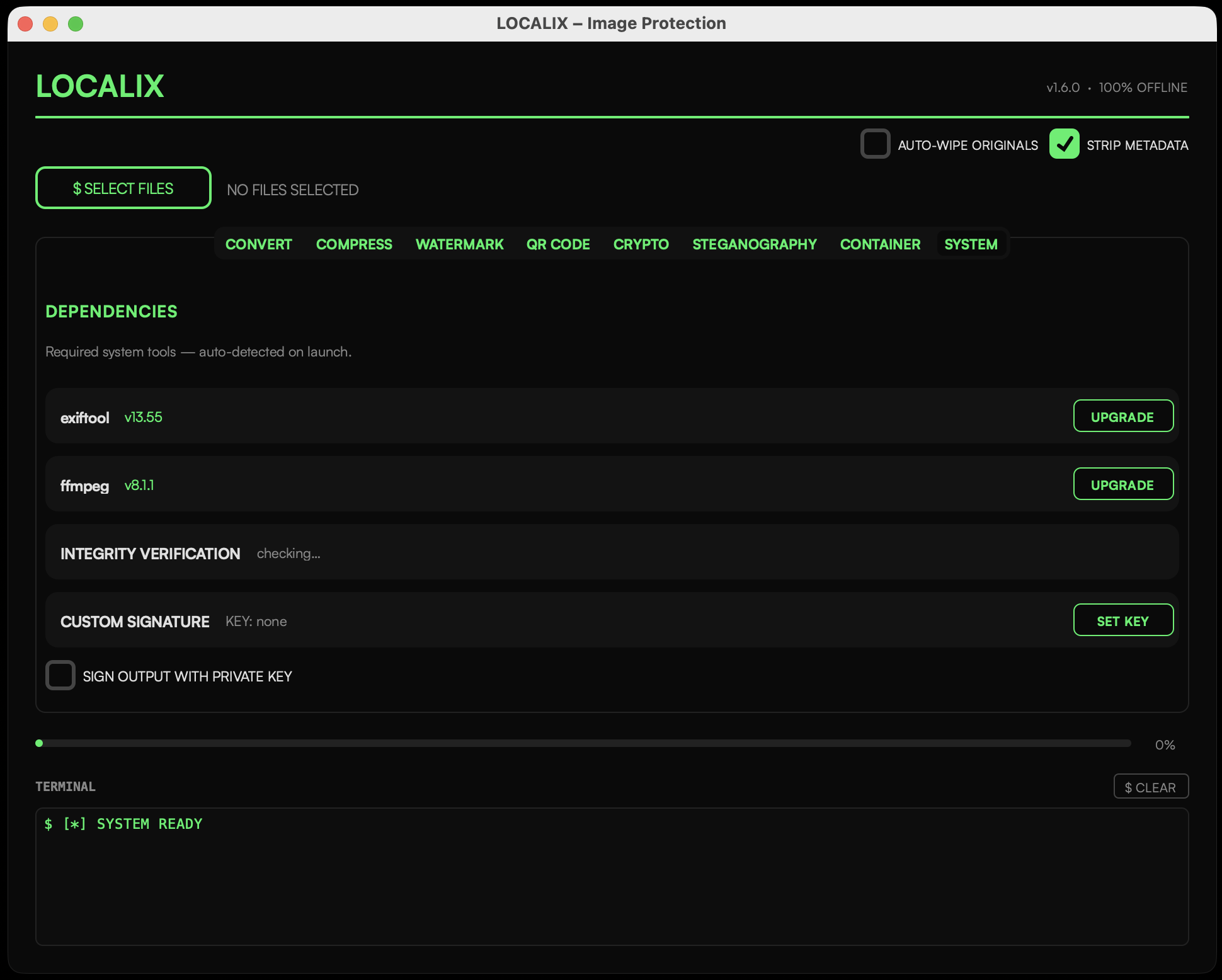Open the Container tab
Screen dimensions: 1222x980
(x=880, y=244)
